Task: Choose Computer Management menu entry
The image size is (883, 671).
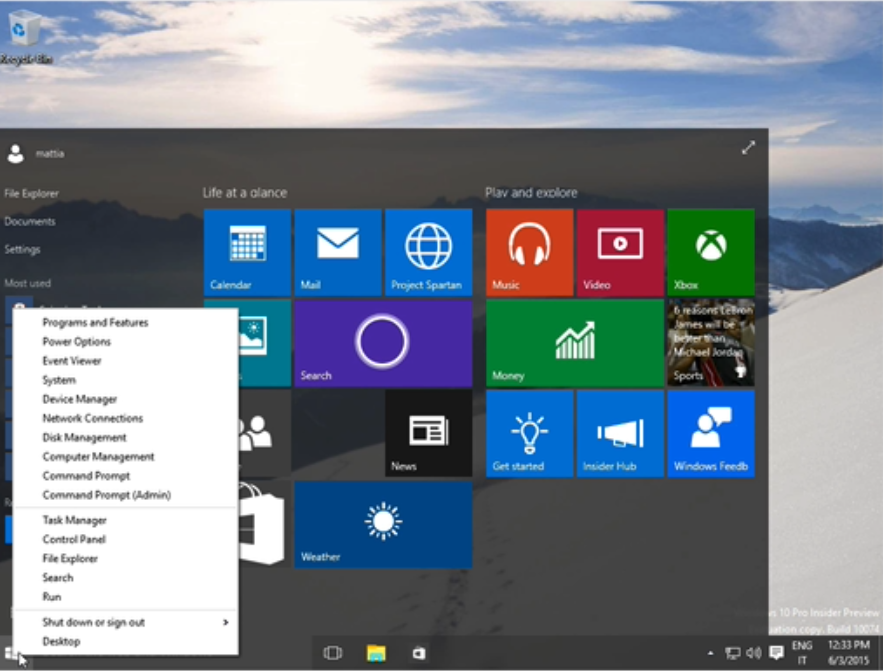Action: pyautogui.click(x=124, y=457)
